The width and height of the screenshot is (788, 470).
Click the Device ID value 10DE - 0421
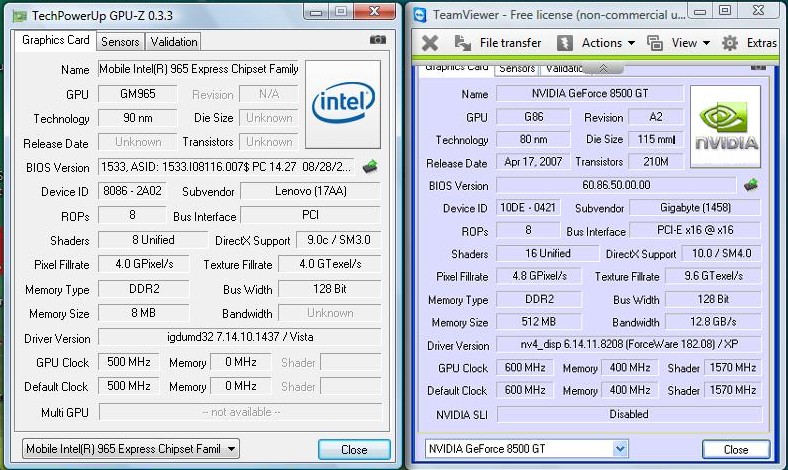(528, 208)
